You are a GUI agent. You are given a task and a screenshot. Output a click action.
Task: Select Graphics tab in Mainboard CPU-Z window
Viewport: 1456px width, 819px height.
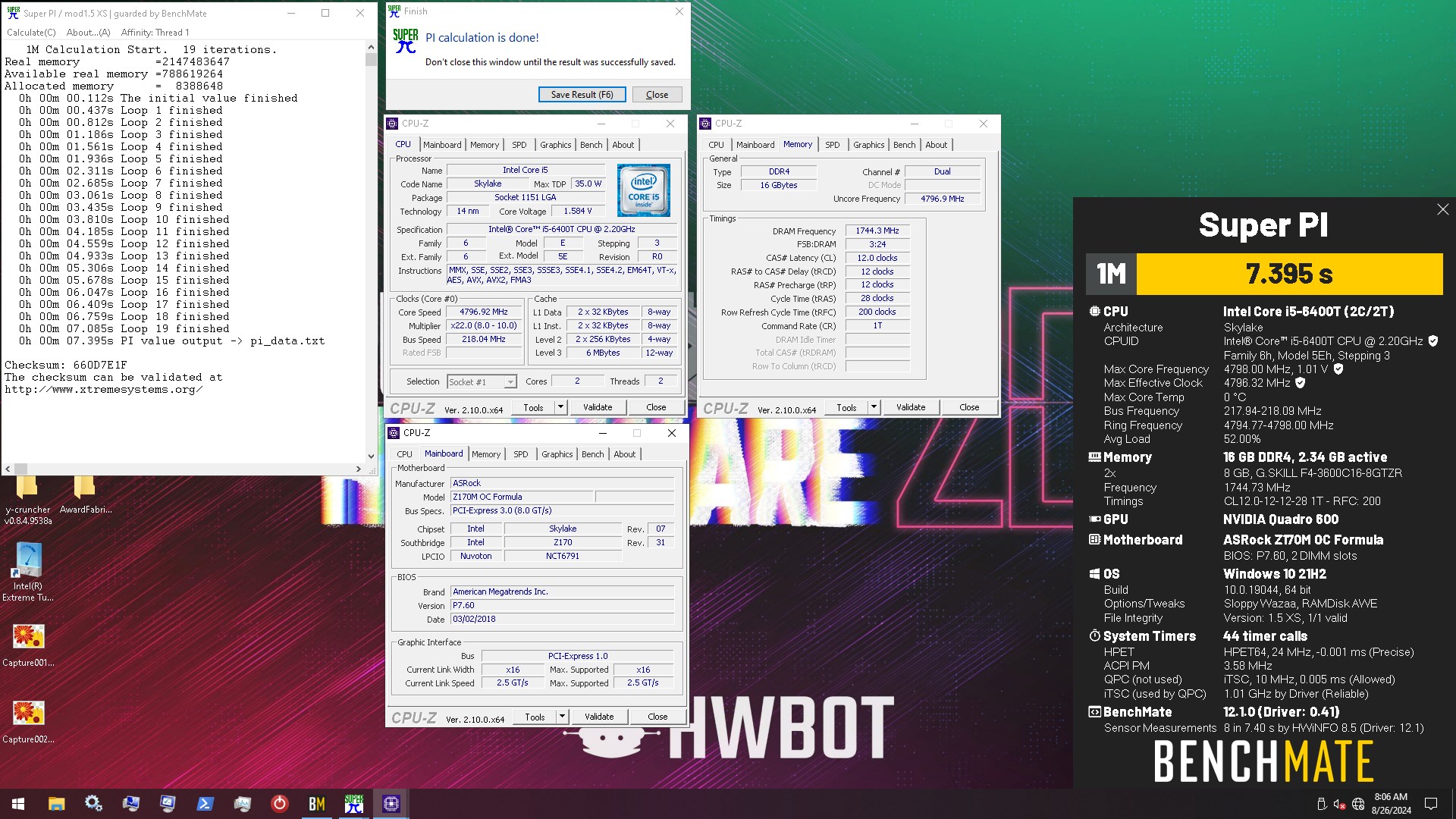coord(557,454)
